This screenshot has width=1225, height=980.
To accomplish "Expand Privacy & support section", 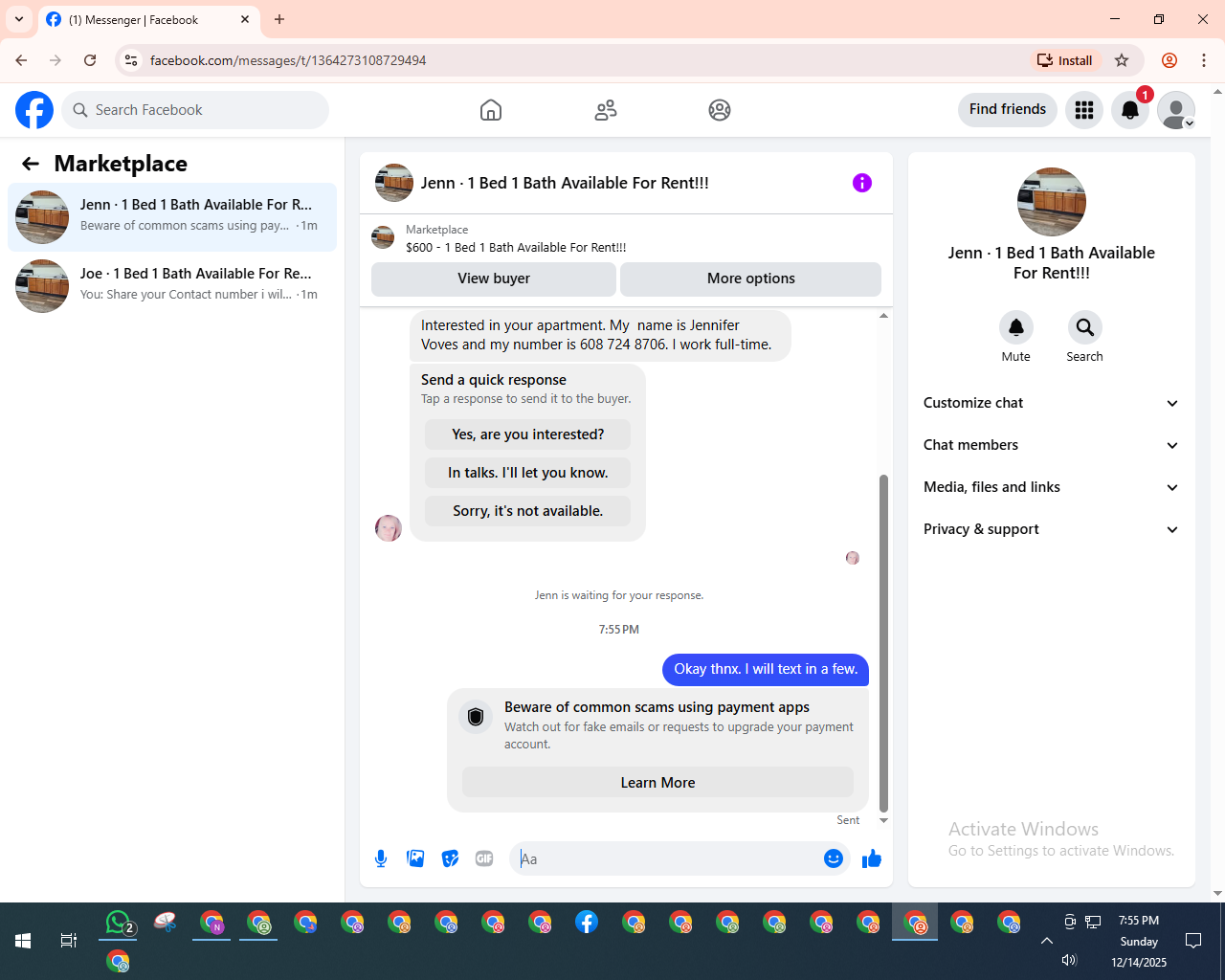I will (x=1052, y=529).
